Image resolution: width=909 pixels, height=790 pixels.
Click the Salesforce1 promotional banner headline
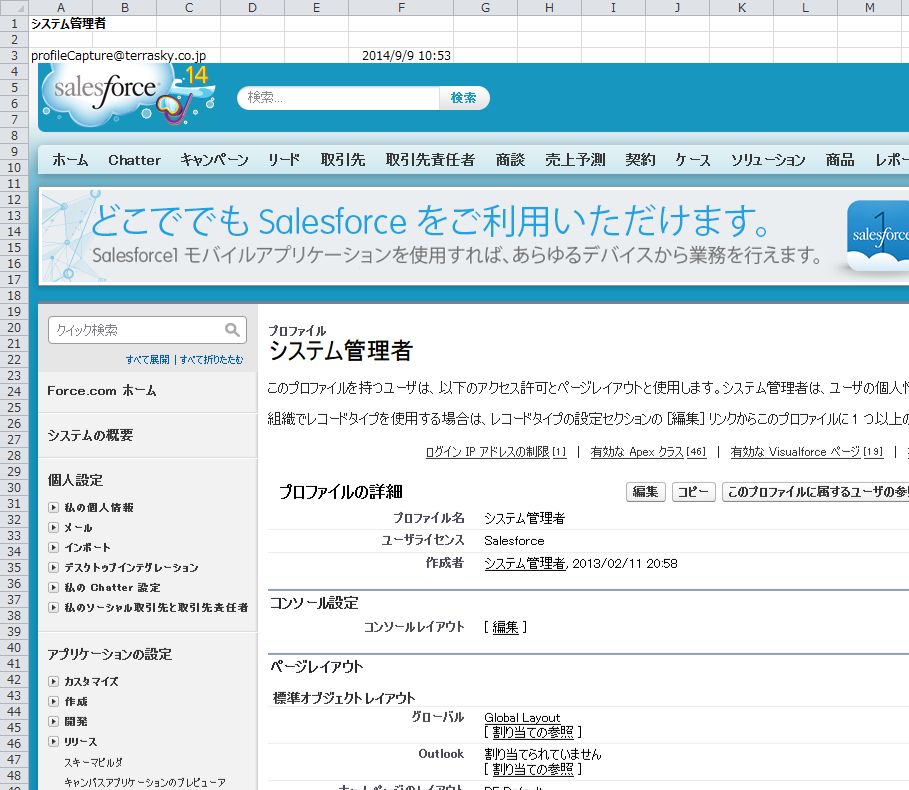pos(430,221)
